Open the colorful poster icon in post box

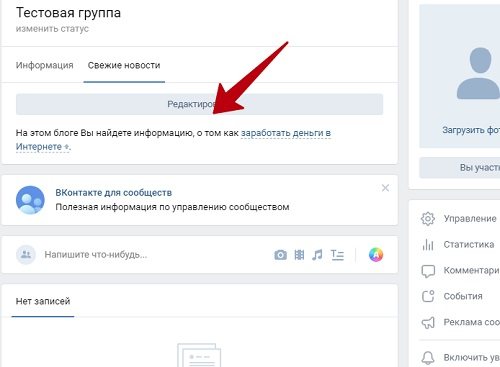376,255
